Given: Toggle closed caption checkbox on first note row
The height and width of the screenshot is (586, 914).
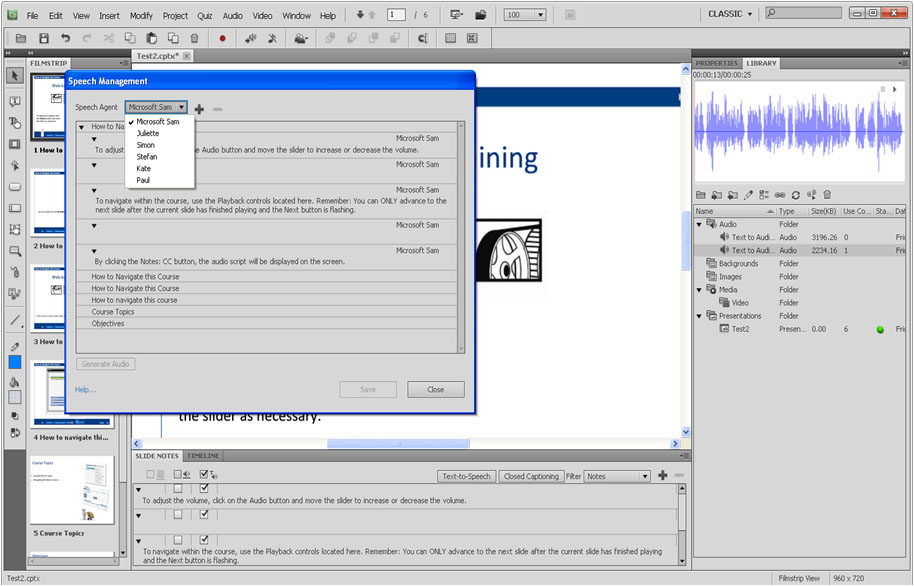Looking at the screenshot, I should (177, 488).
